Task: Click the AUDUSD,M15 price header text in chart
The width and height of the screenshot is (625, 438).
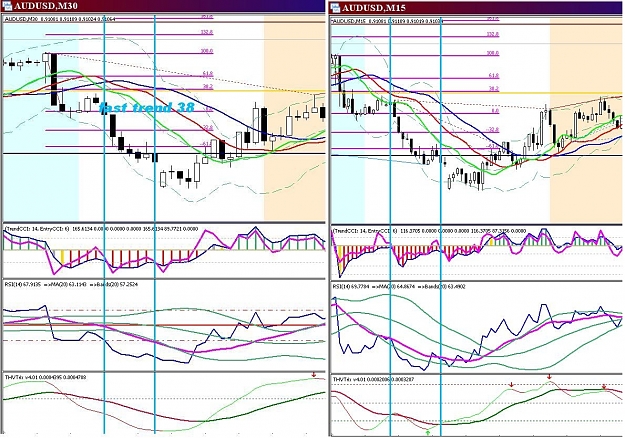Action: pos(387,21)
